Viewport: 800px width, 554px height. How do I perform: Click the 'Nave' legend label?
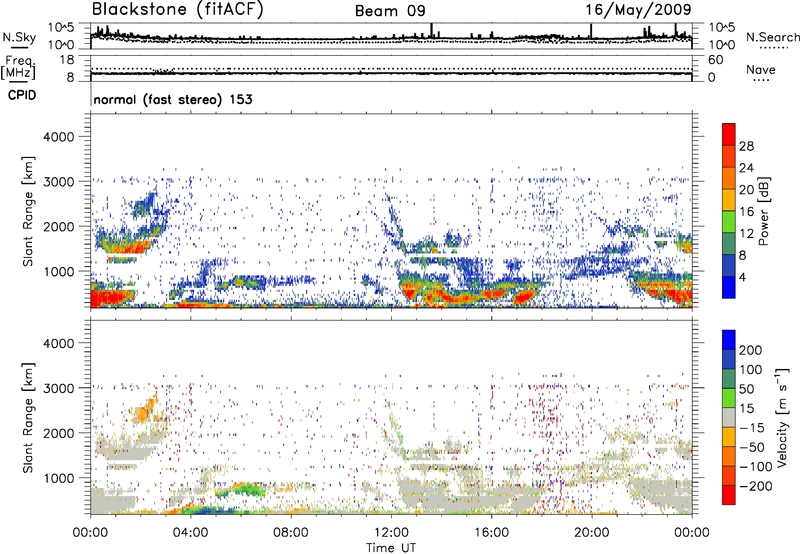click(x=761, y=70)
